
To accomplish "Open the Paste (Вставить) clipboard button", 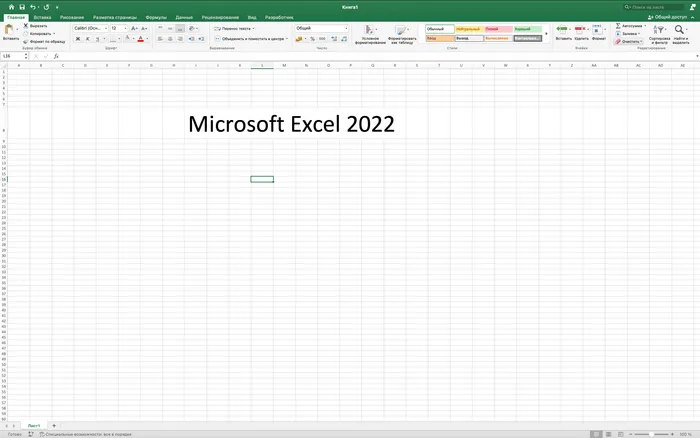I will (x=9, y=32).
